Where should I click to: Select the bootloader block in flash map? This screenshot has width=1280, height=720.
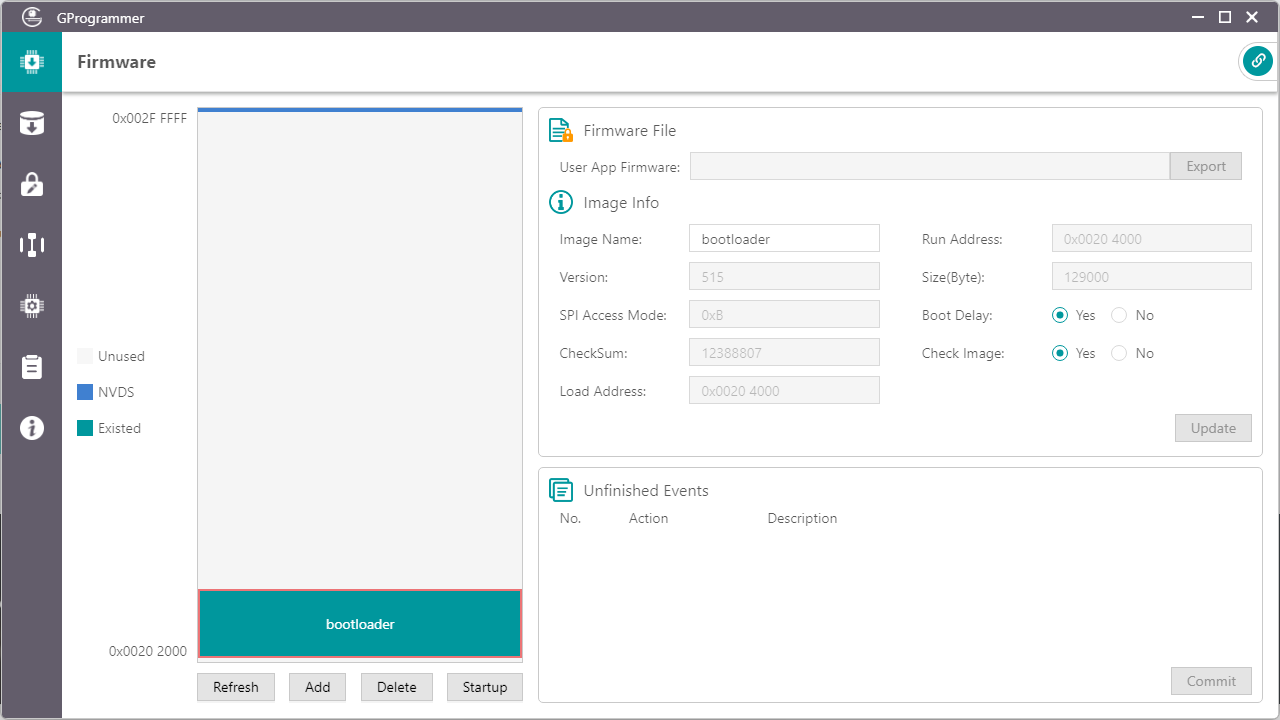[360, 624]
